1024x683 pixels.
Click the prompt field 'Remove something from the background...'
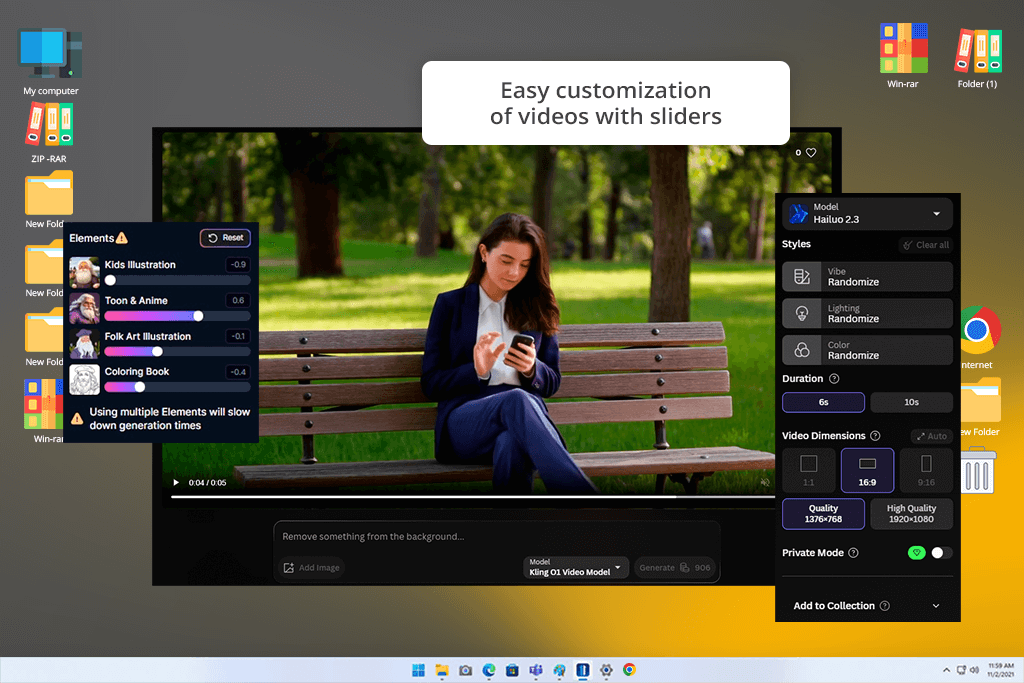(496, 536)
